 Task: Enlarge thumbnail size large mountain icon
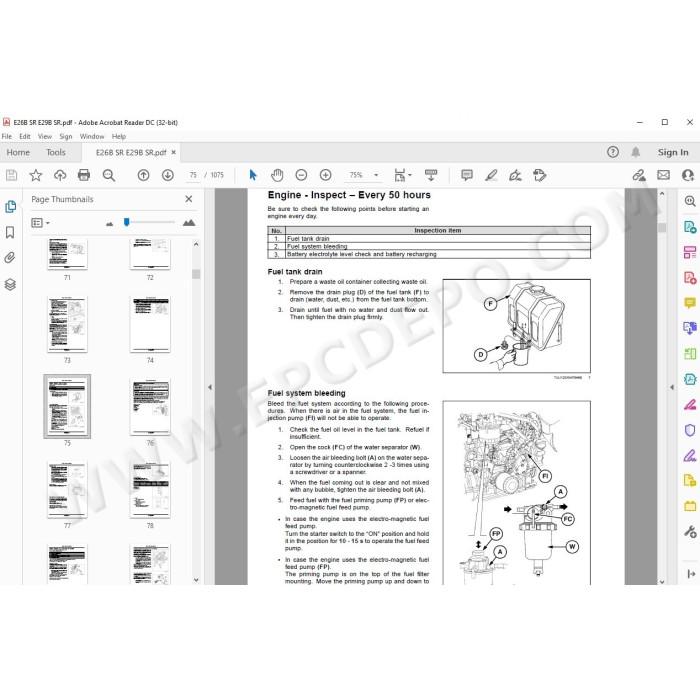tap(189, 222)
